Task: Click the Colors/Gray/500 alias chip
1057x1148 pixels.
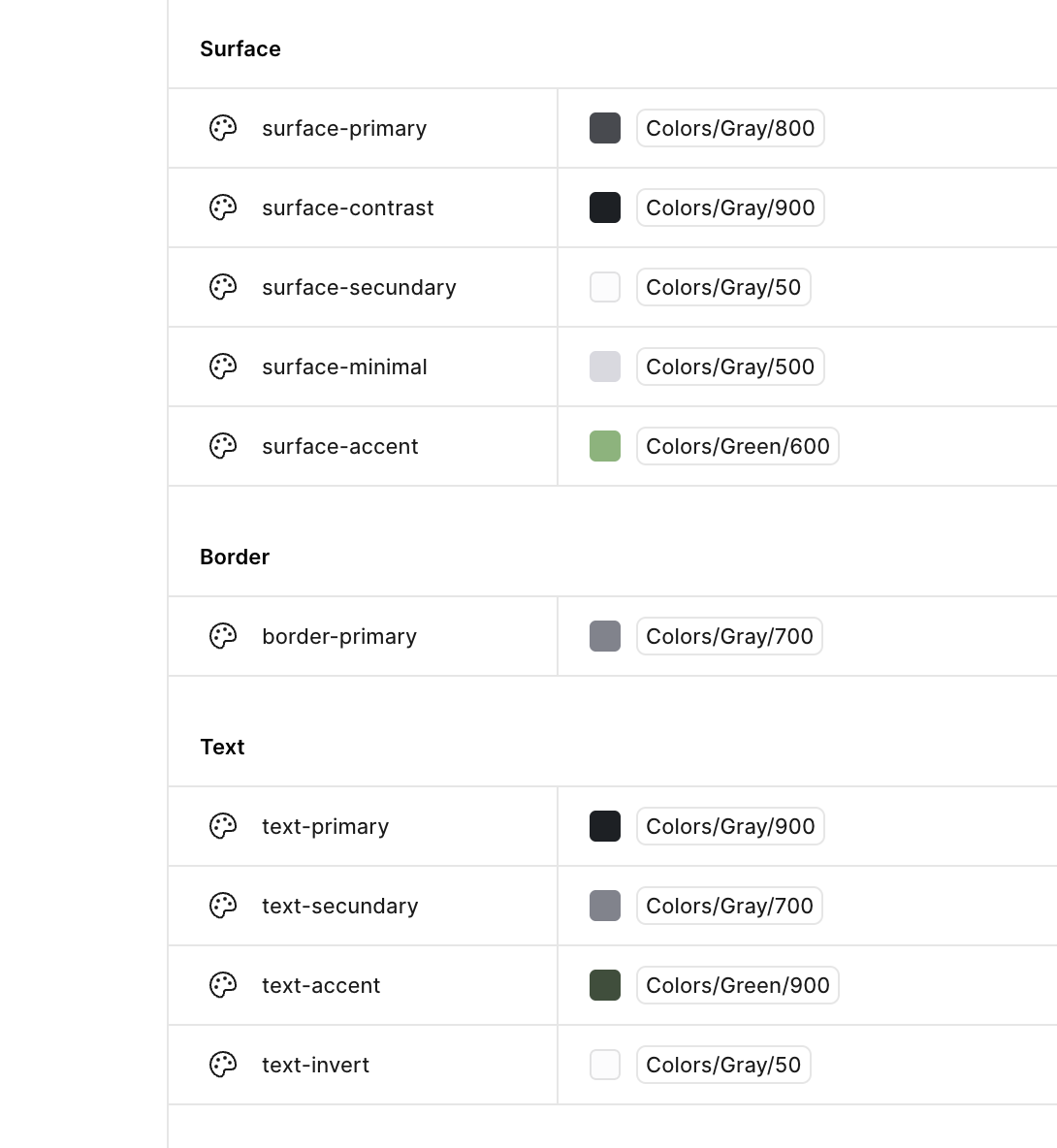Action: (x=729, y=367)
